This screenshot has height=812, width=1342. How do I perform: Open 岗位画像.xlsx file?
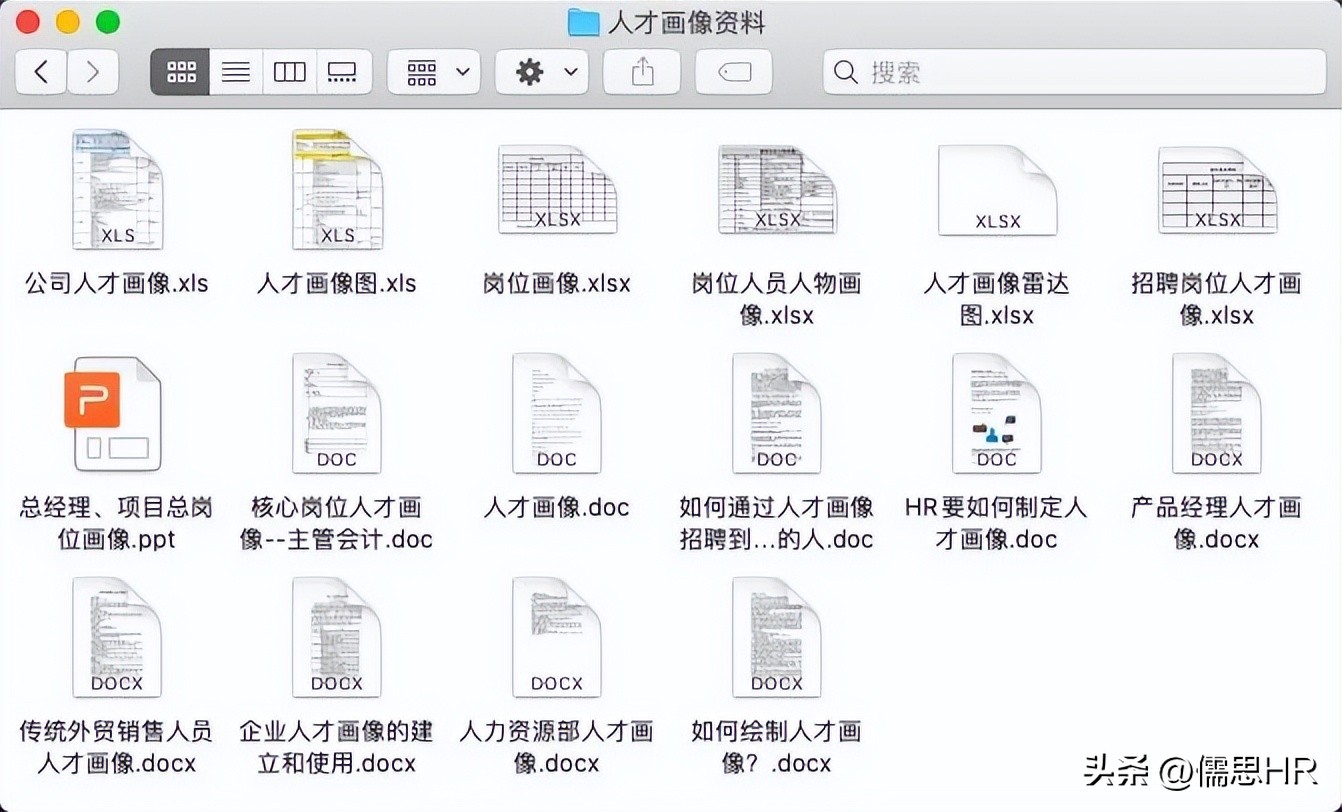(x=557, y=190)
